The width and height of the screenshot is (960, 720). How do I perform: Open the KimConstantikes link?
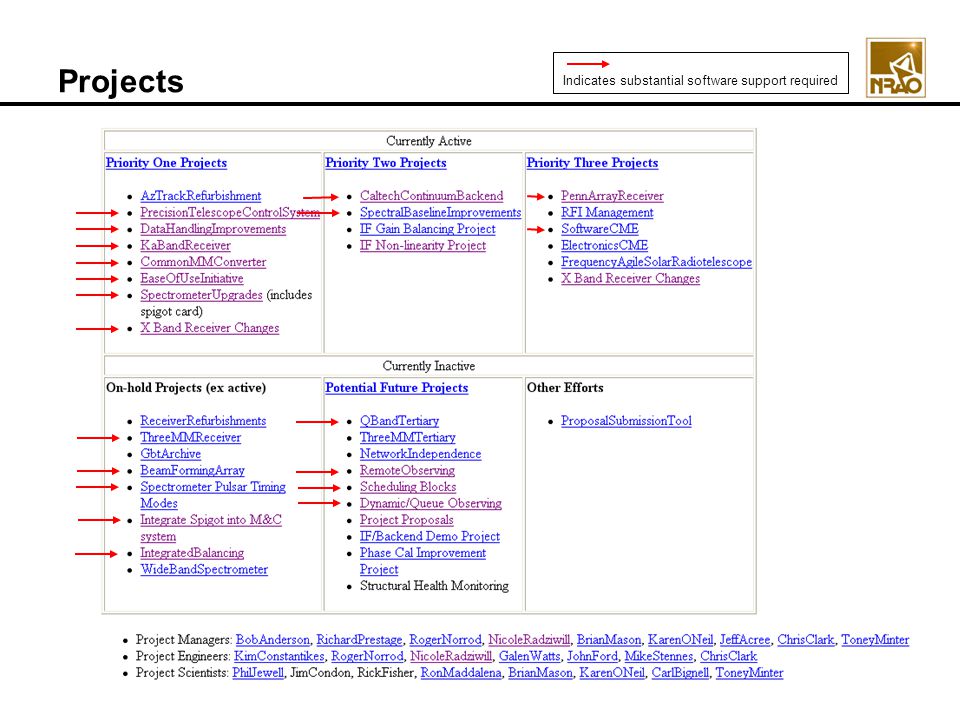coord(279,657)
